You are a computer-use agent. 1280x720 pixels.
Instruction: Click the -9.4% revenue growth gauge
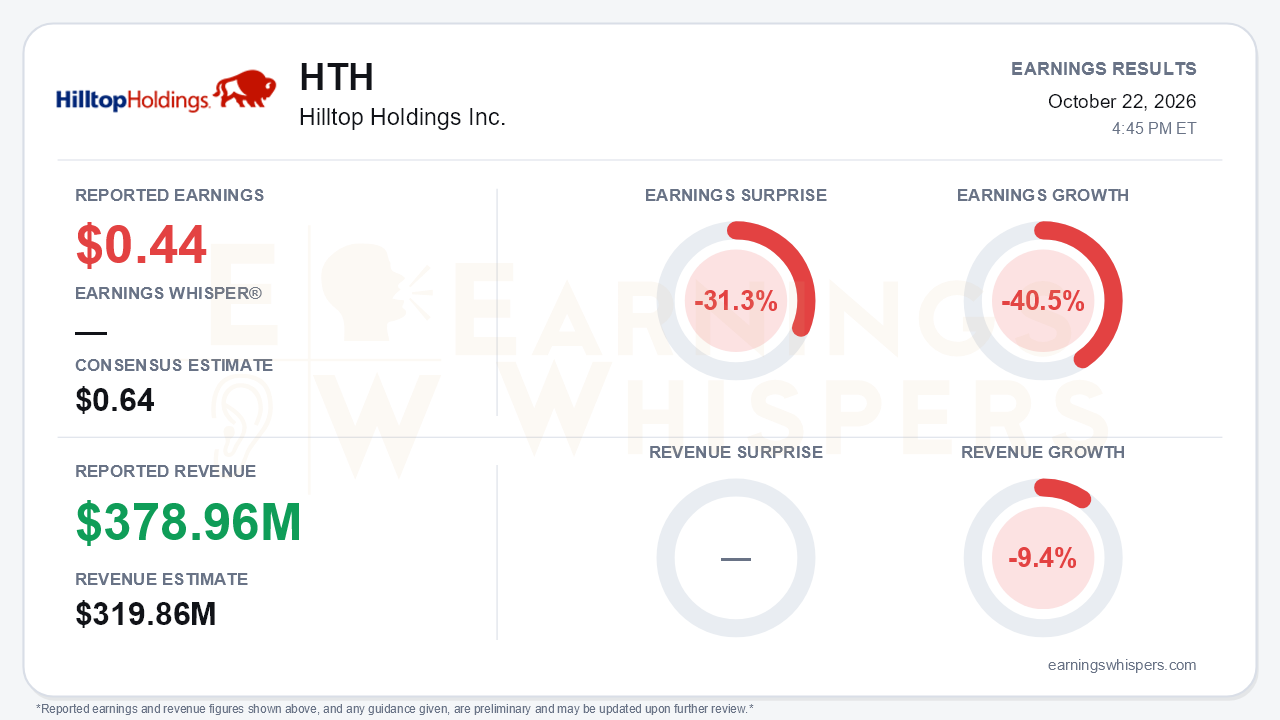coord(1043,558)
